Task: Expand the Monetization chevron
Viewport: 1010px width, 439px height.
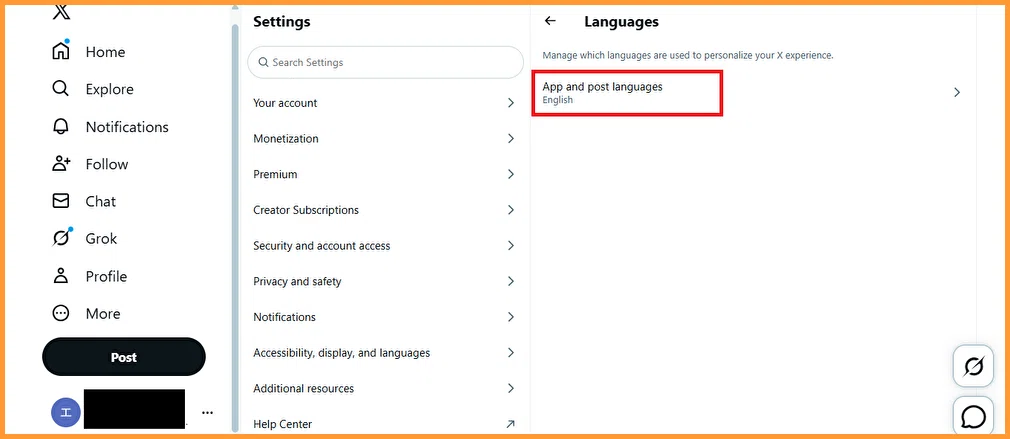Action: pos(511,138)
